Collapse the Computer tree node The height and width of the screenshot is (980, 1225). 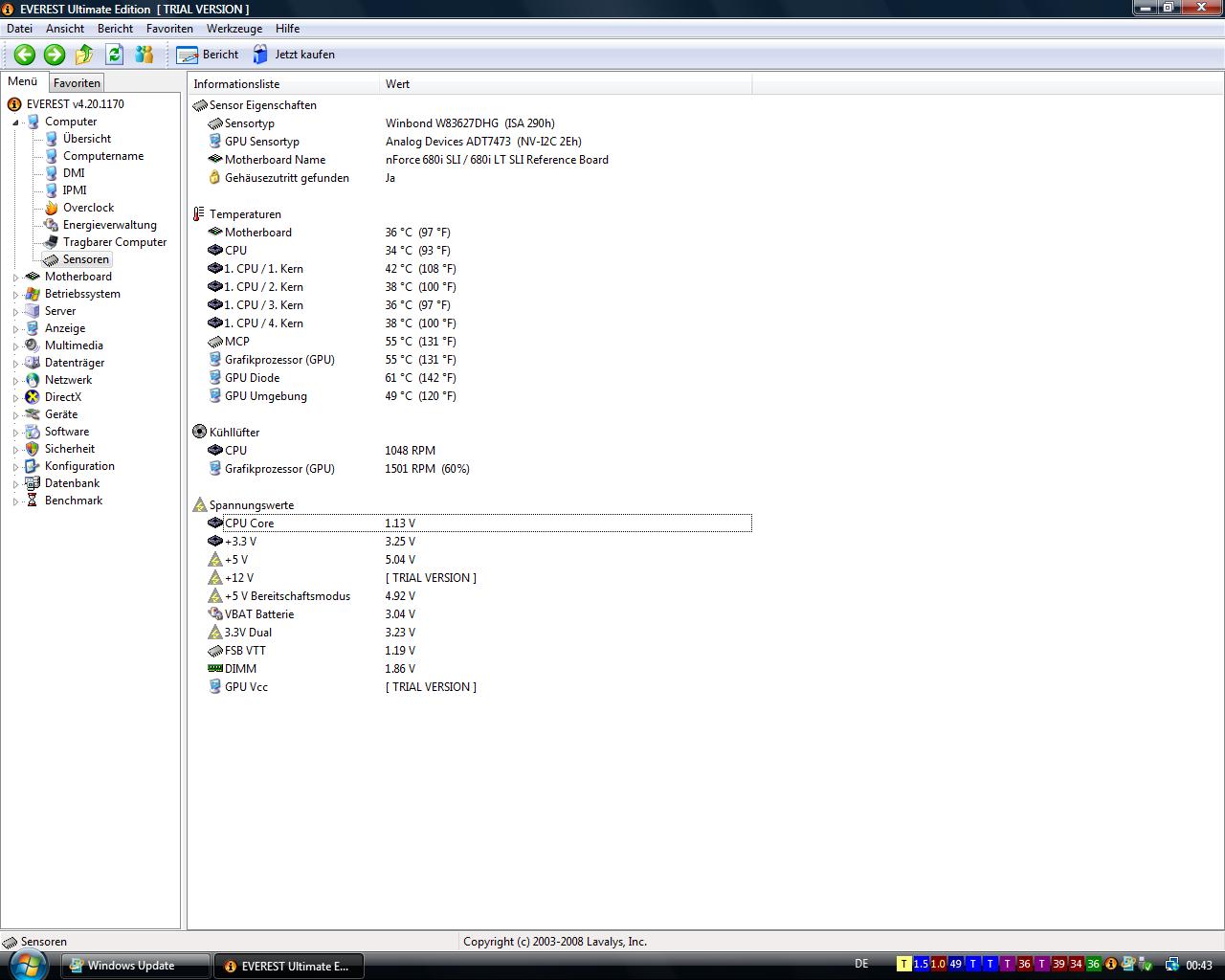tap(15, 122)
